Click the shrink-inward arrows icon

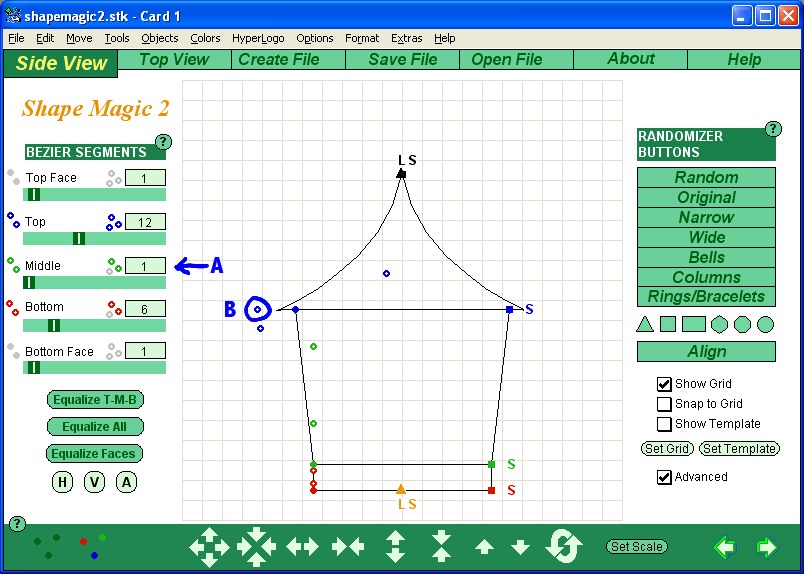click(256, 547)
